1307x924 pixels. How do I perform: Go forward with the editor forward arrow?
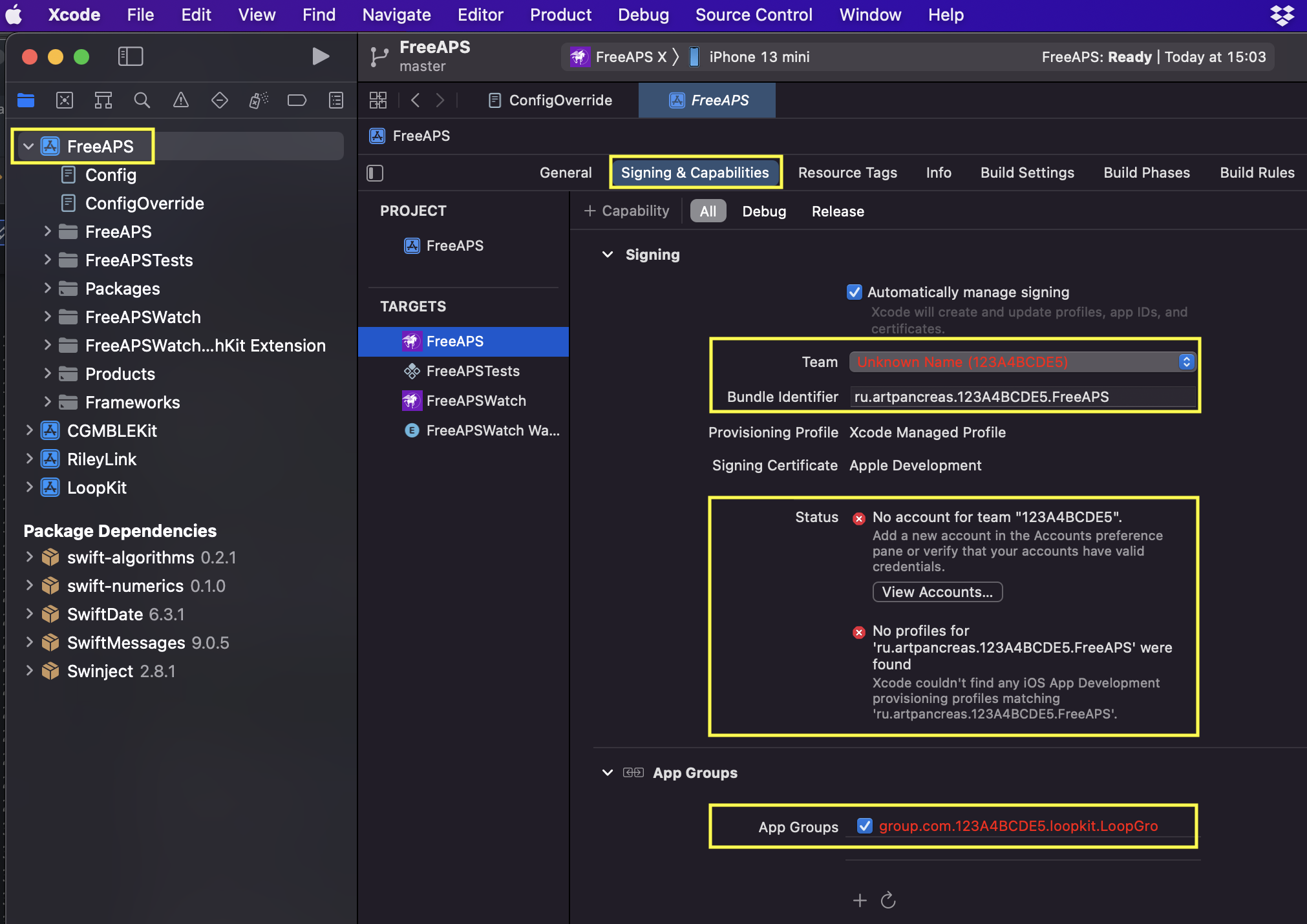pos(440,100)
